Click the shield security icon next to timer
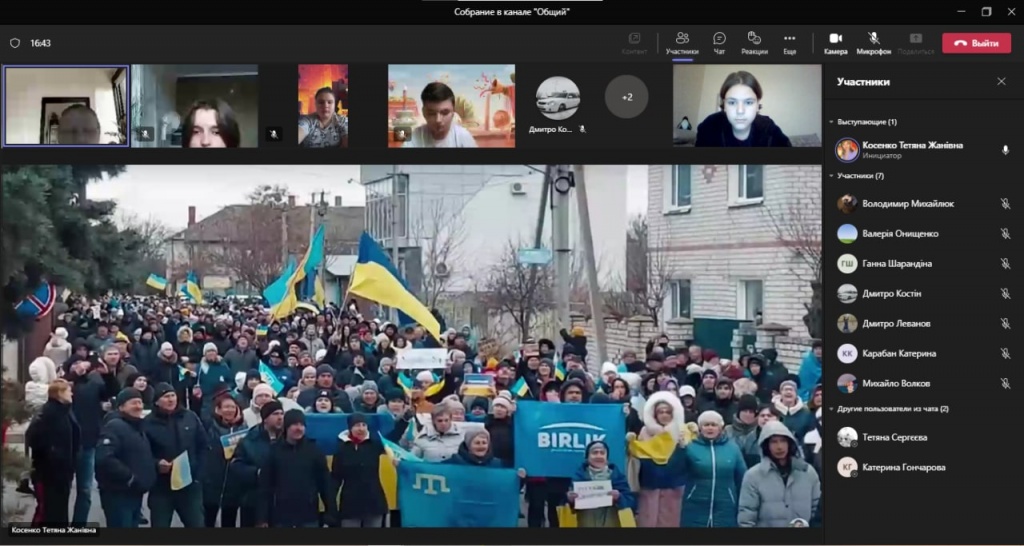Viewport: 1024px width, 546px height. pyautogui.click(x=15, y=43)
